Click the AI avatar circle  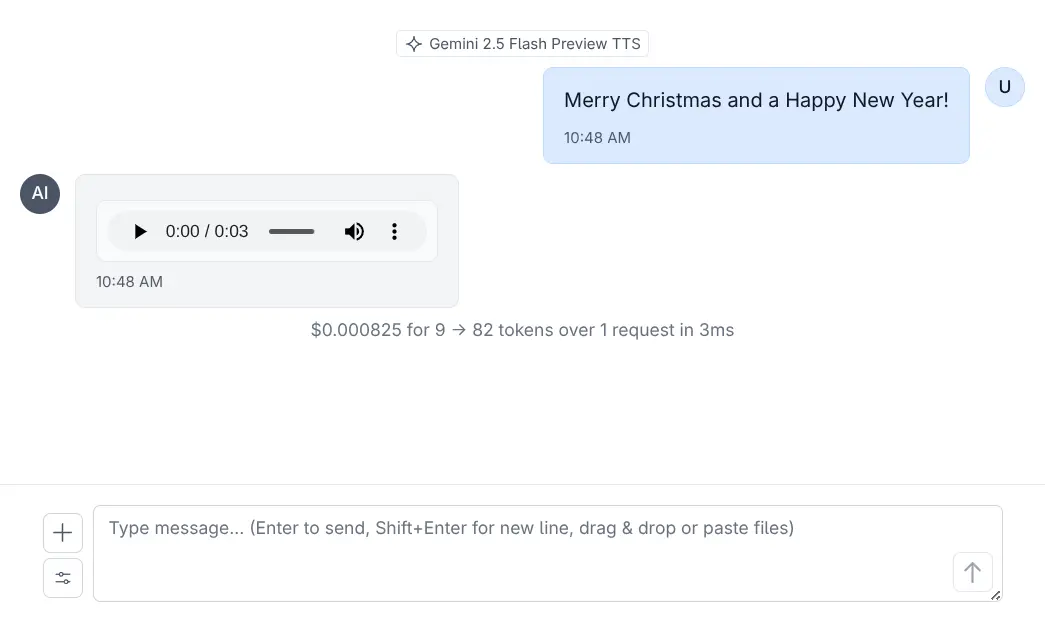(x=40, y=194)
